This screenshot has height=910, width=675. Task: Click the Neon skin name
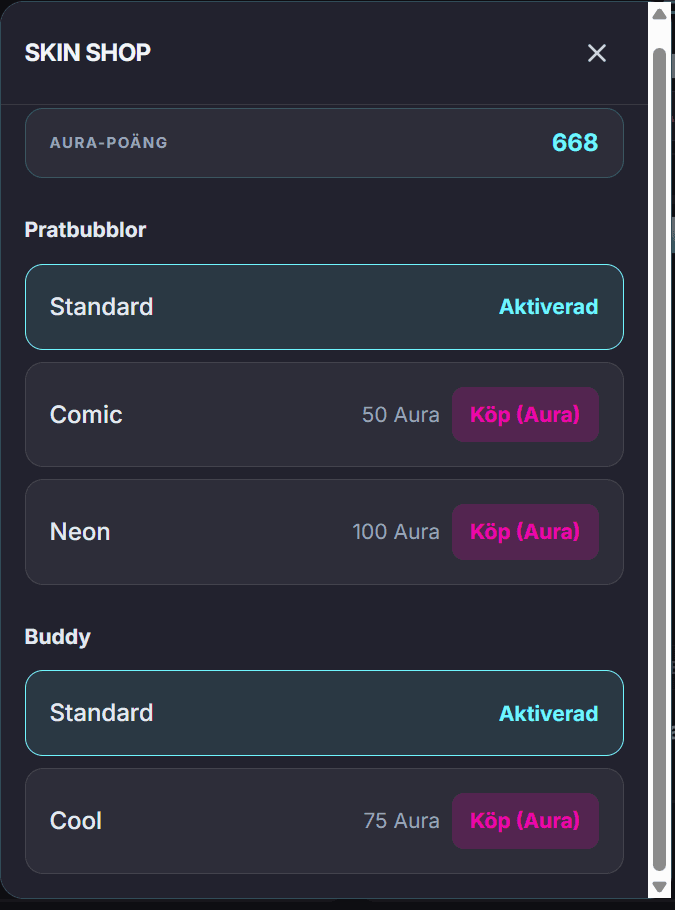[x=80, y=532]
